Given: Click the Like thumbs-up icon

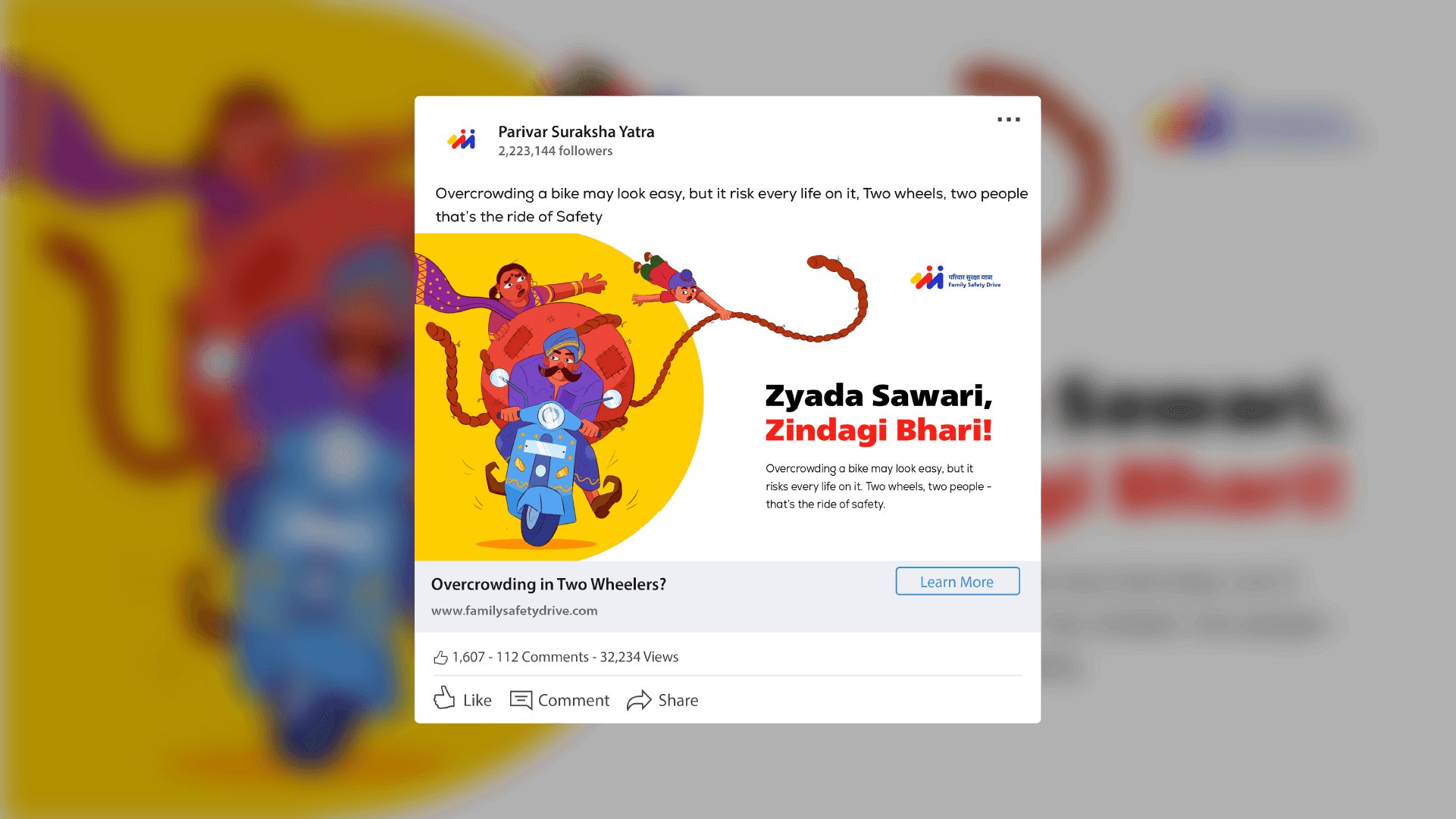Looking at the screenshot, I should [x=444, y=698].
